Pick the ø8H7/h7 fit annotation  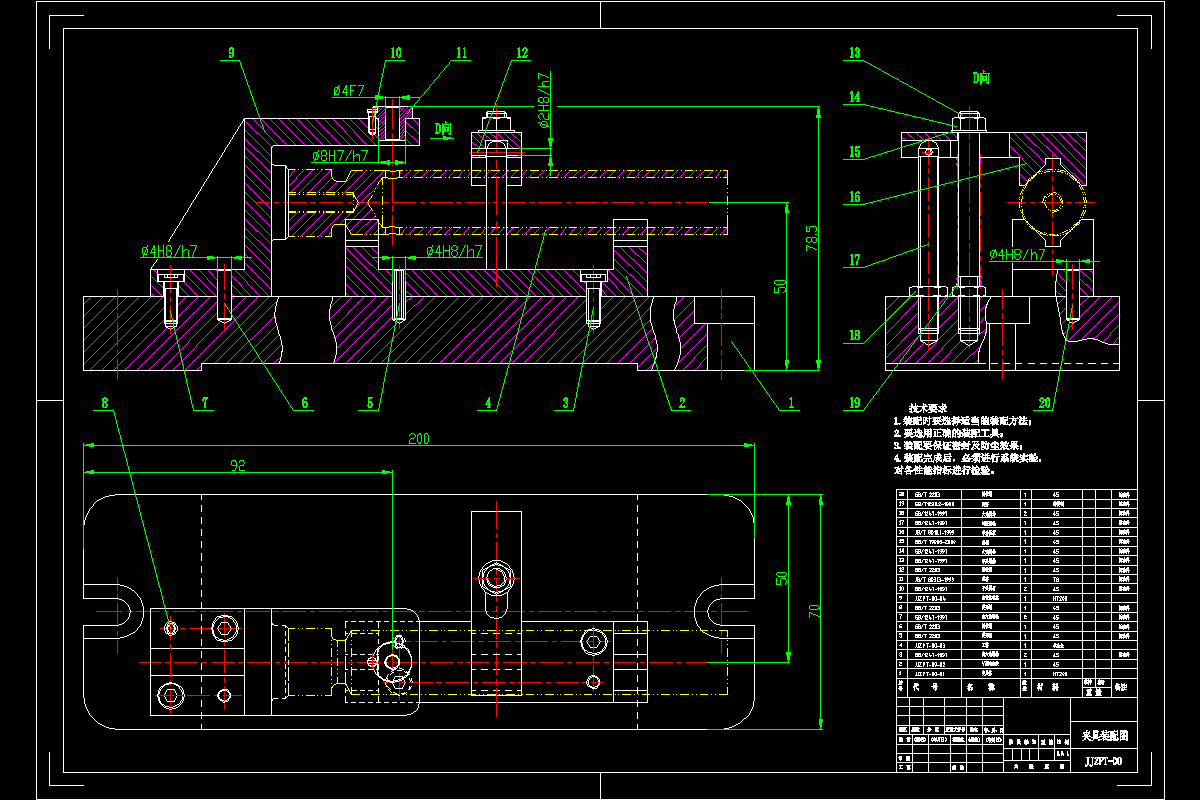339,156
